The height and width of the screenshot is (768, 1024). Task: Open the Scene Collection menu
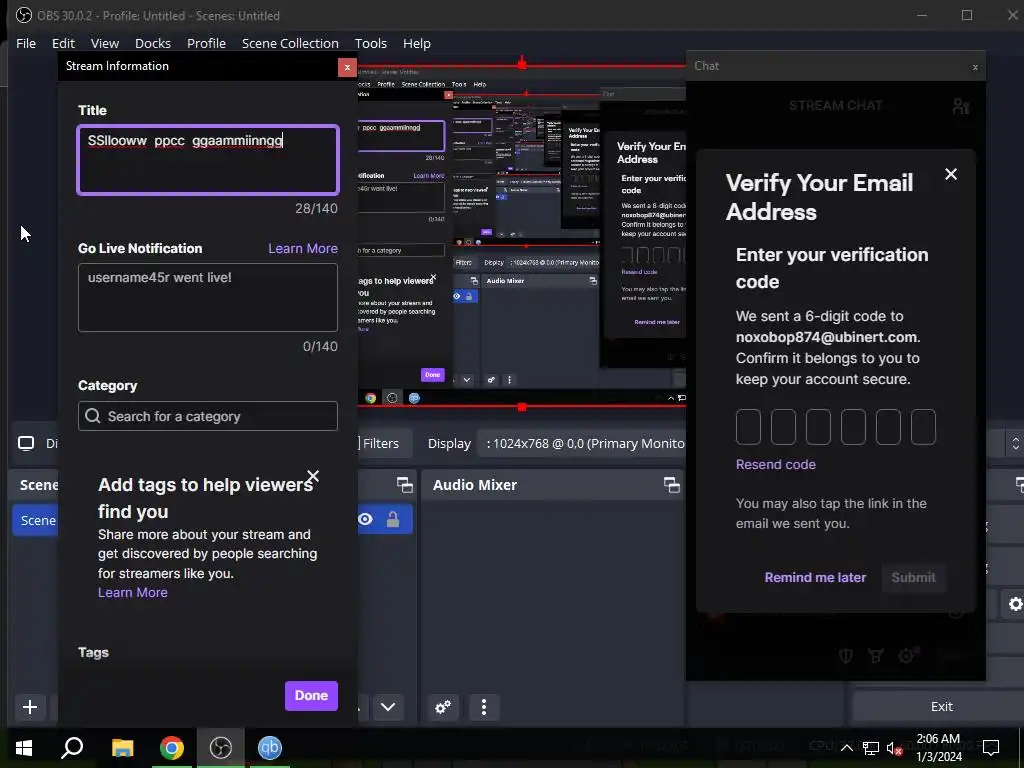(x=290, y=43)
